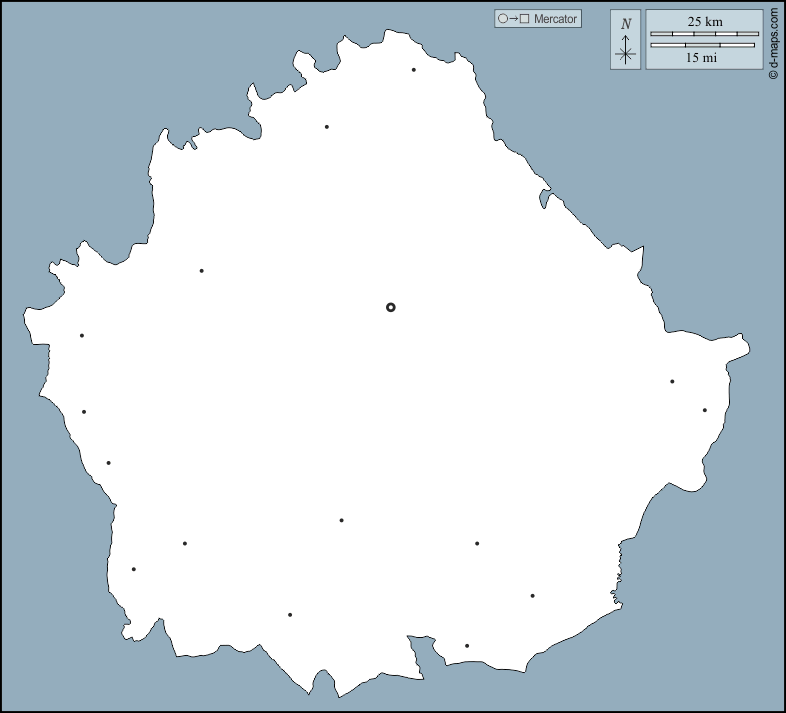Screen dimensions: 786x713
Task: Open the d-maps.com copyright link
Action: [773, 43]
